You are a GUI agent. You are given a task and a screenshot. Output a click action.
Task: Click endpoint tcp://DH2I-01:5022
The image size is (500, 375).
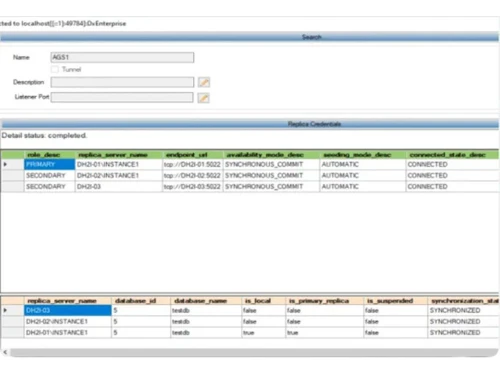tap(193, 164)
